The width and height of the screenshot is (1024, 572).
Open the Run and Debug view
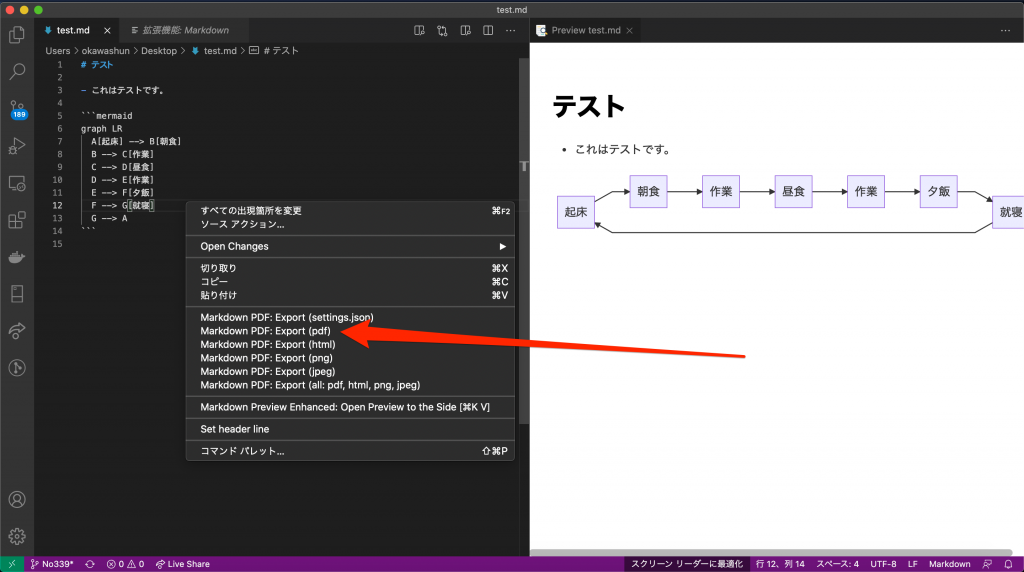pos(17,146)
